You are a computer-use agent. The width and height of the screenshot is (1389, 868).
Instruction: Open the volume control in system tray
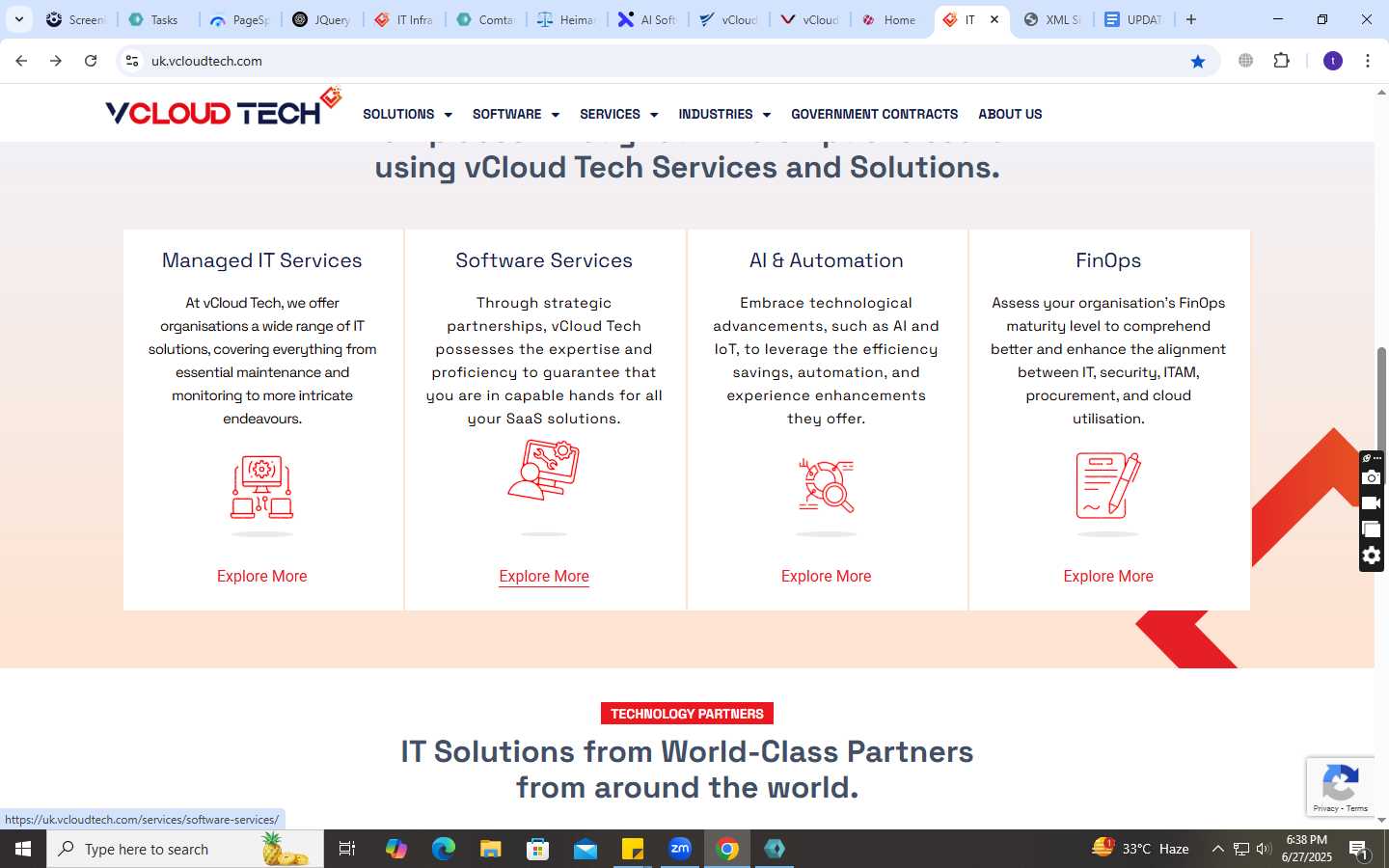[x=1264, y=849]
